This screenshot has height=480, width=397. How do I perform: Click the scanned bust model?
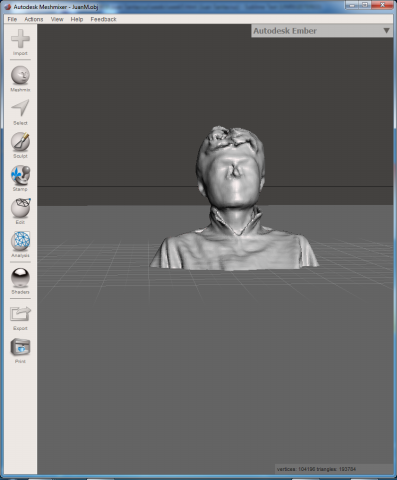click(x=234, y=198)
